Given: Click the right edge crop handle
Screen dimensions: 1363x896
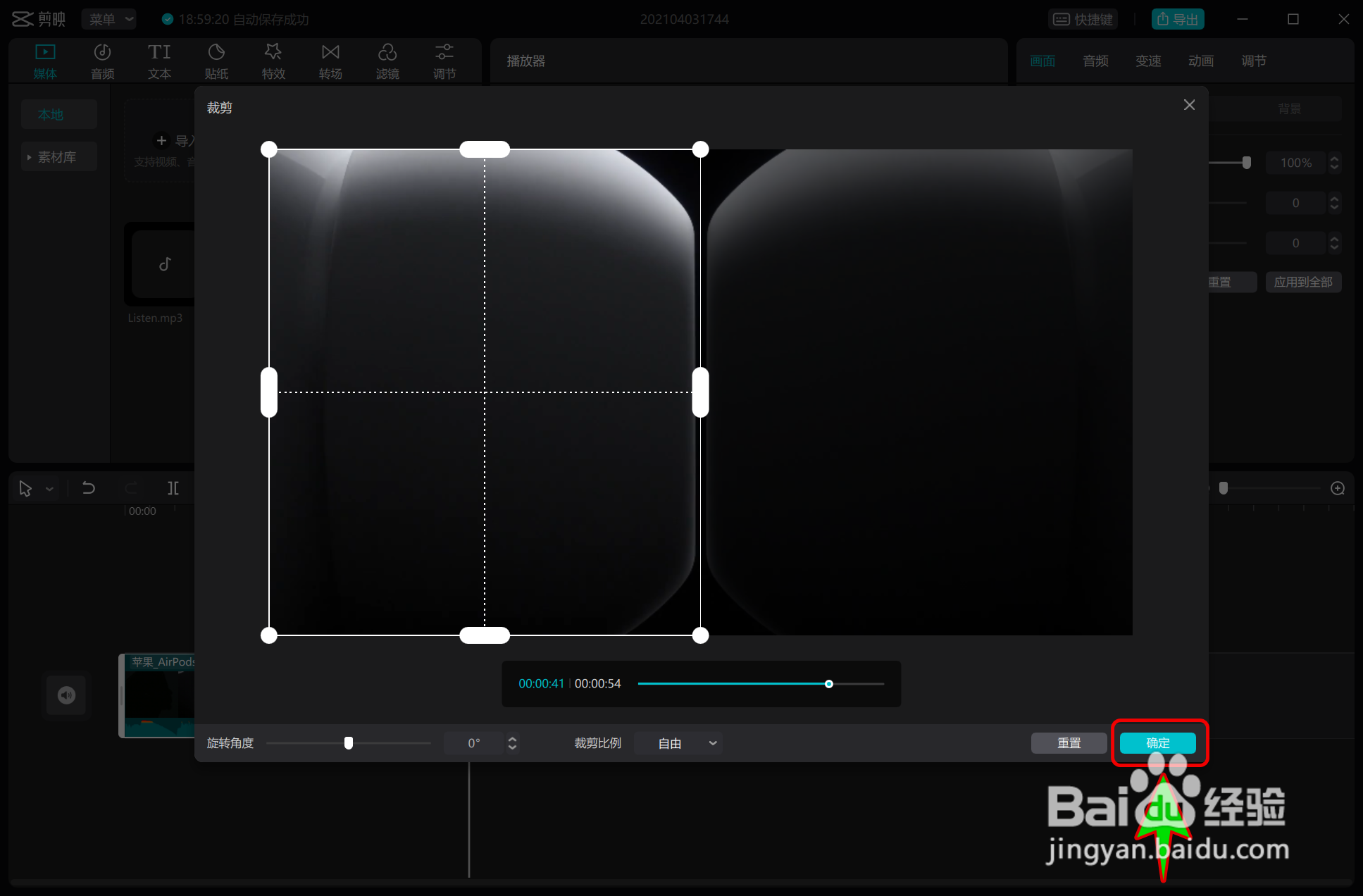Looking at the screenshot, I should (x=700, y=392).
